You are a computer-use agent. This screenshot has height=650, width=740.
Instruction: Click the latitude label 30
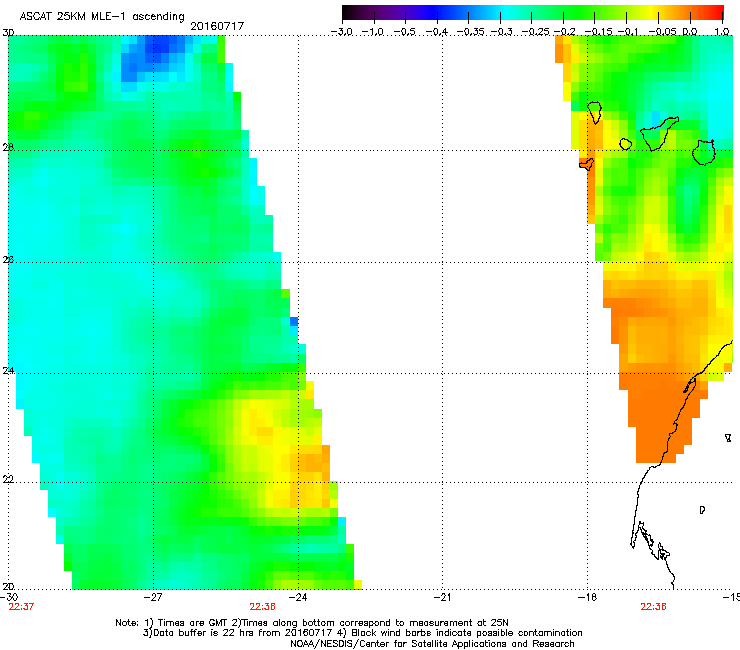point(8,33)
